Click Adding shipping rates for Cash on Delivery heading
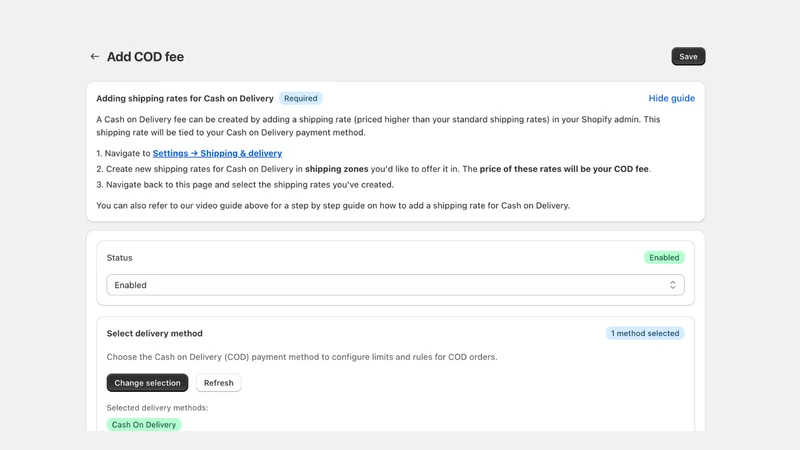Image resolution: width=800 pixels, height=450 pixels. [185, 98]
